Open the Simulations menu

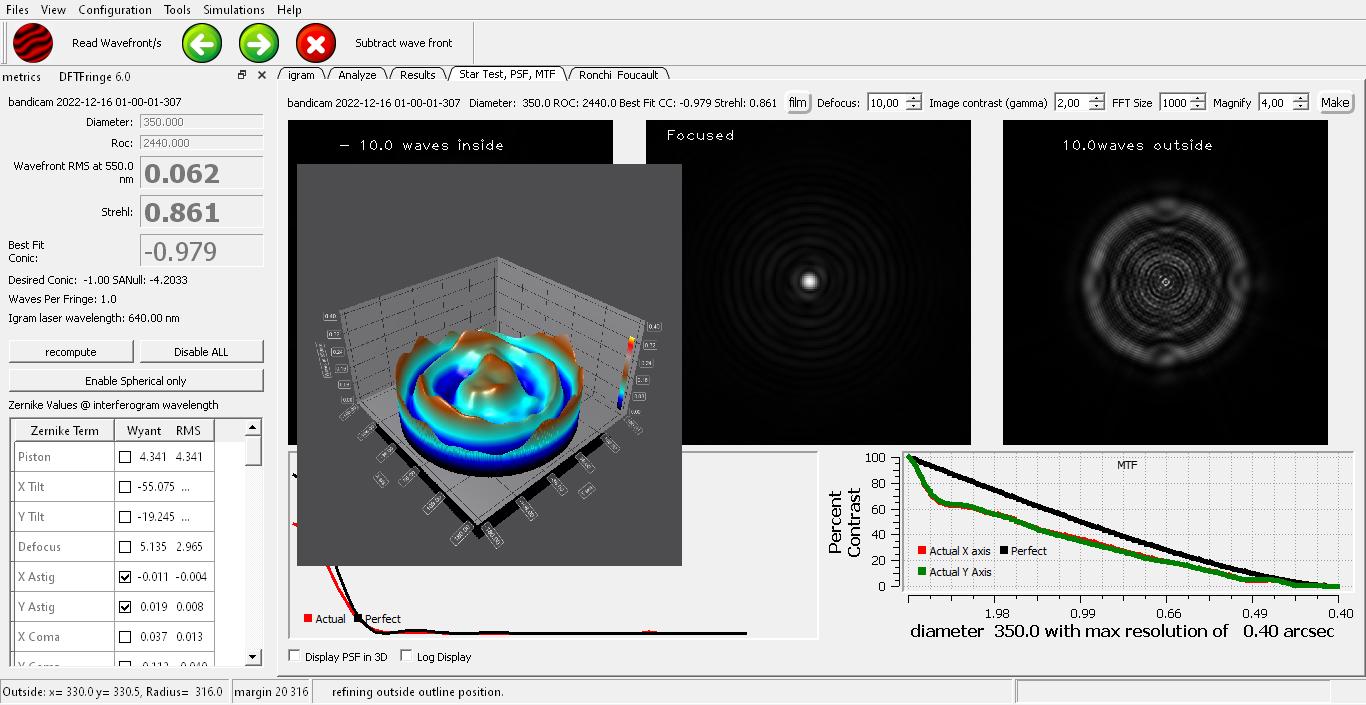pyautogui.click(x=234, y=10)
